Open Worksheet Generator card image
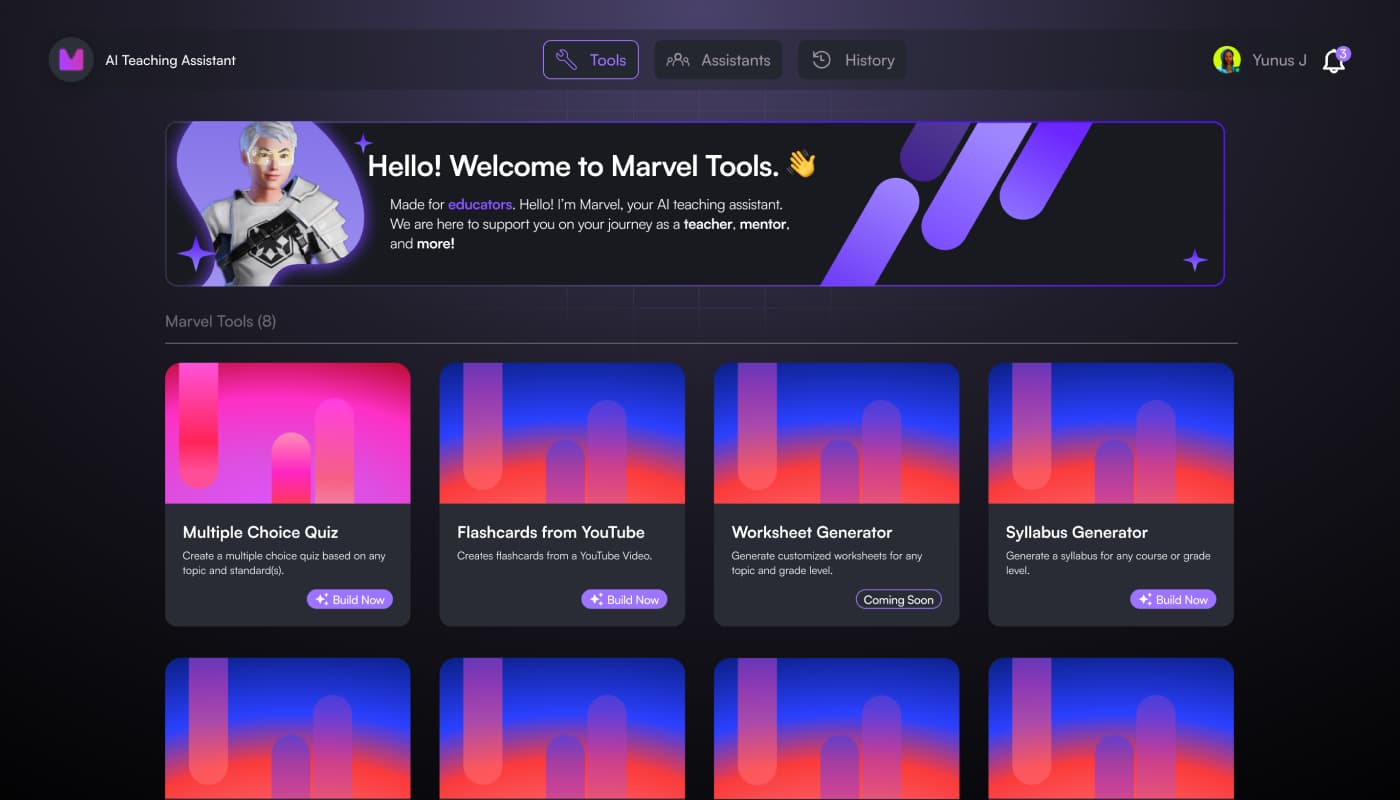This screenshot has width=1400, height=800. tap(837, 433)
